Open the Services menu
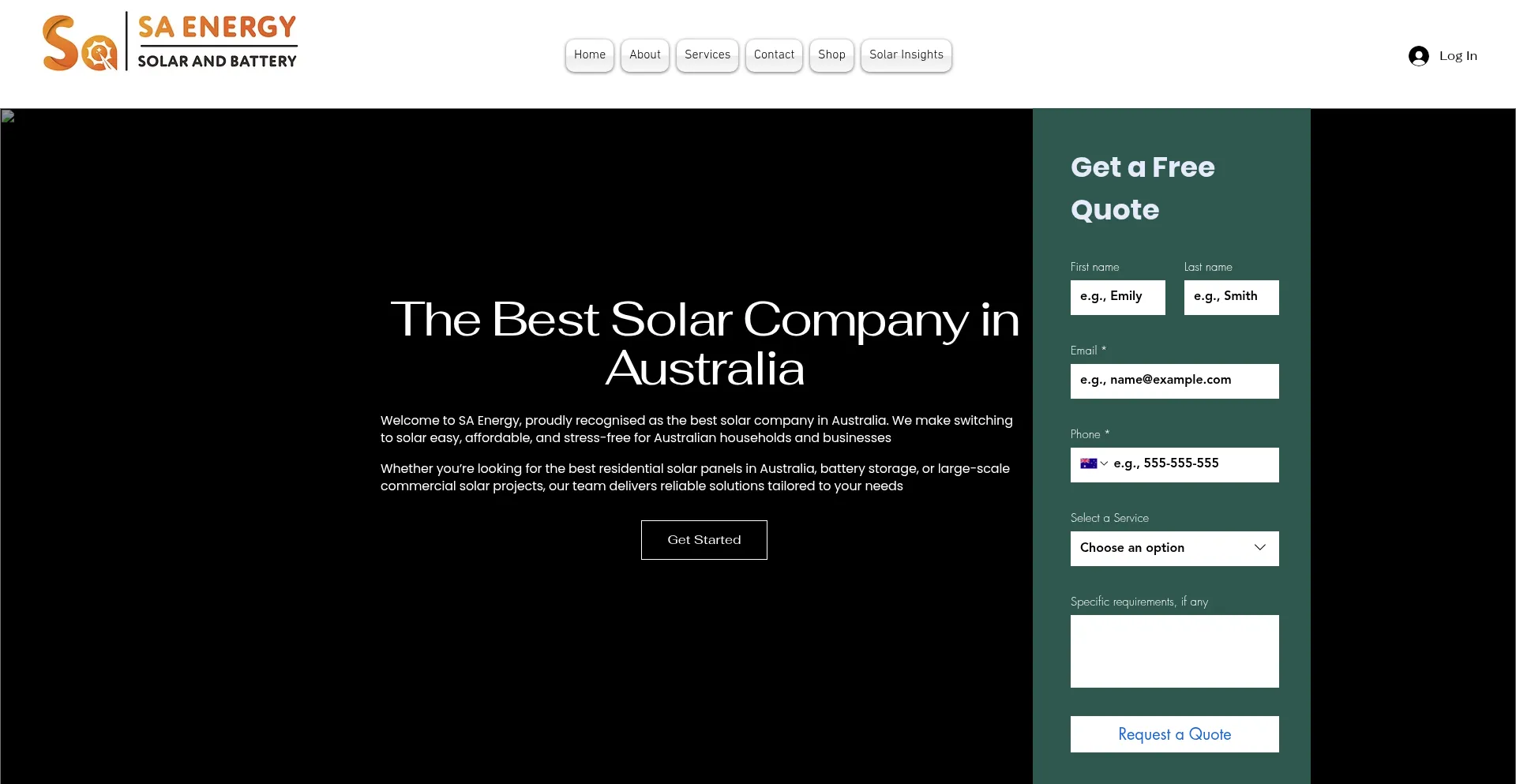The width and height of the screenshot is (1516, 784). [707, 55]
